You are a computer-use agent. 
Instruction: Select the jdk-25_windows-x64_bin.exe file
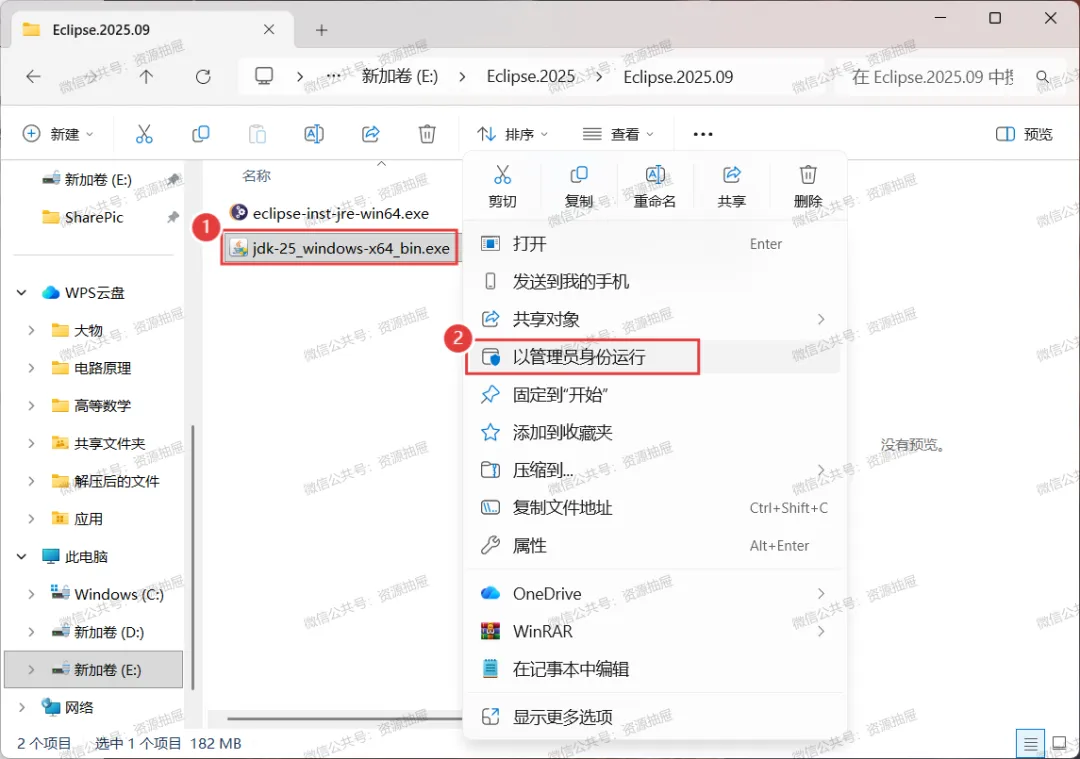340,248
